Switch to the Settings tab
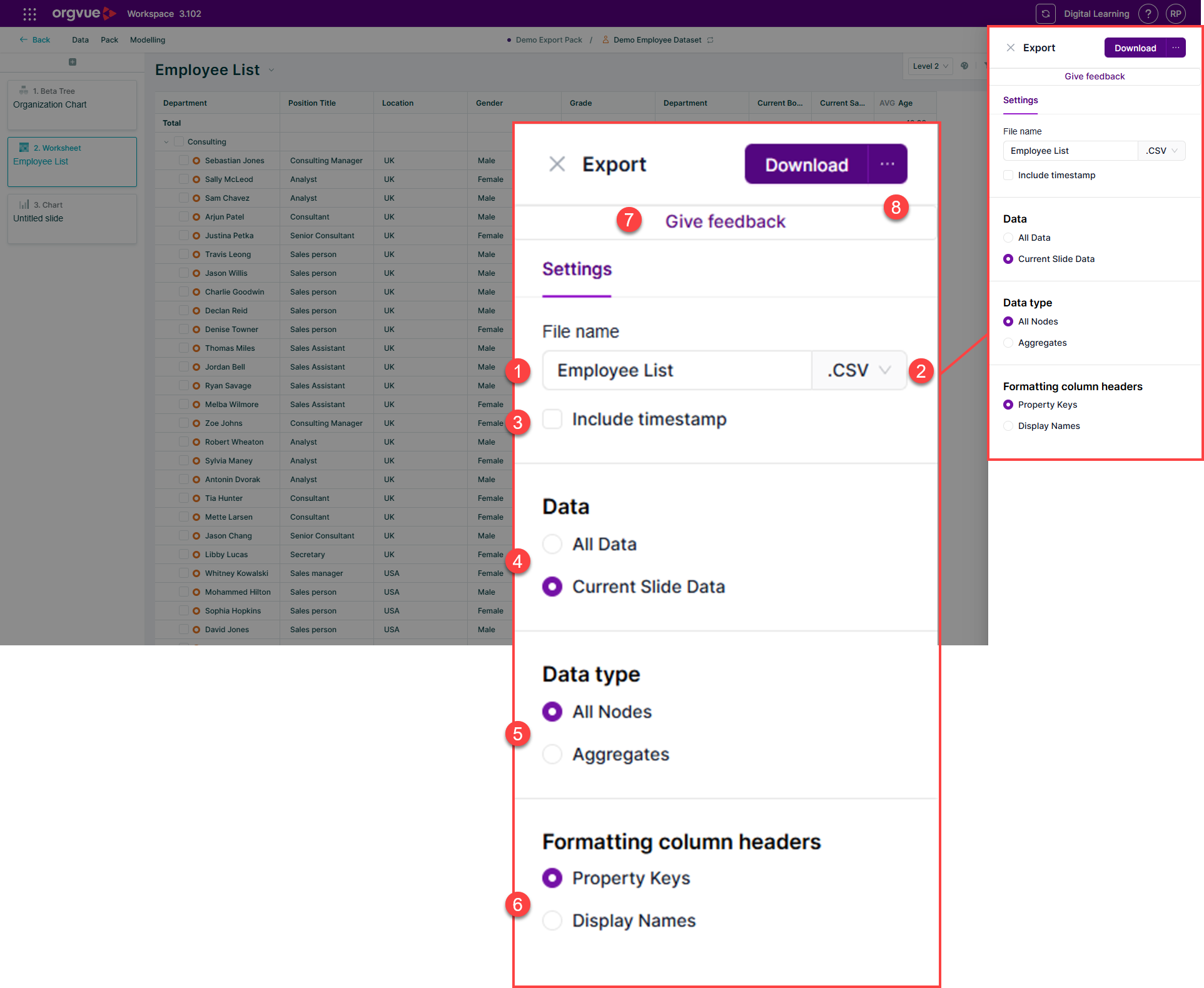1204x988 pixels. coord(1020,100)
